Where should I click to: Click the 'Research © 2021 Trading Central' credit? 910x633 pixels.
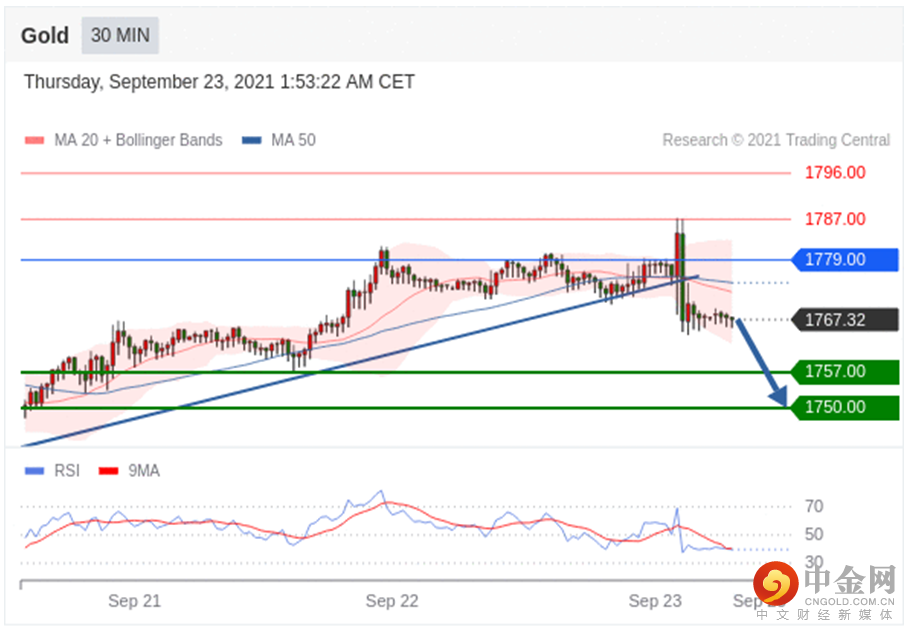point(776,140)
